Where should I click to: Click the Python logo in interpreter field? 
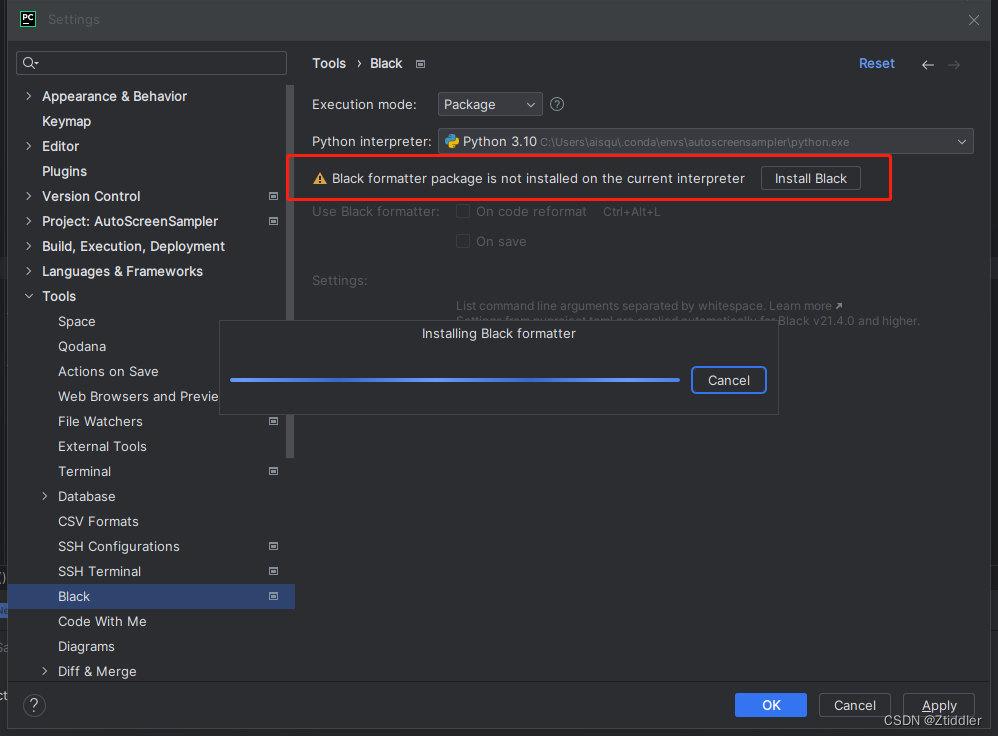coord(455,141)
